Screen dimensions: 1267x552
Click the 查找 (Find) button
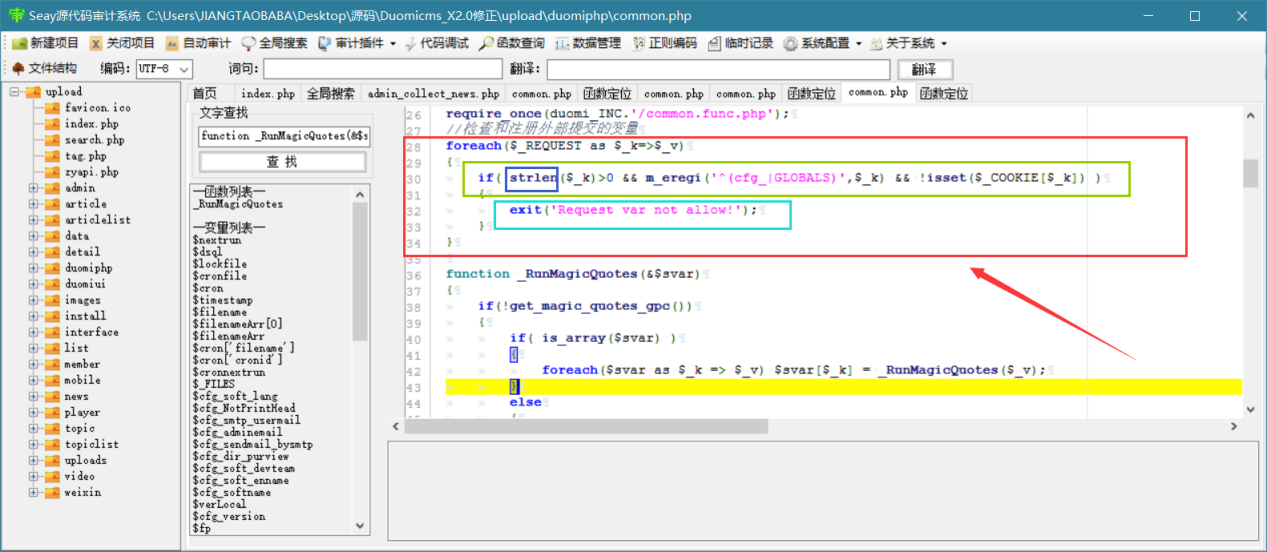coord(282,162)
